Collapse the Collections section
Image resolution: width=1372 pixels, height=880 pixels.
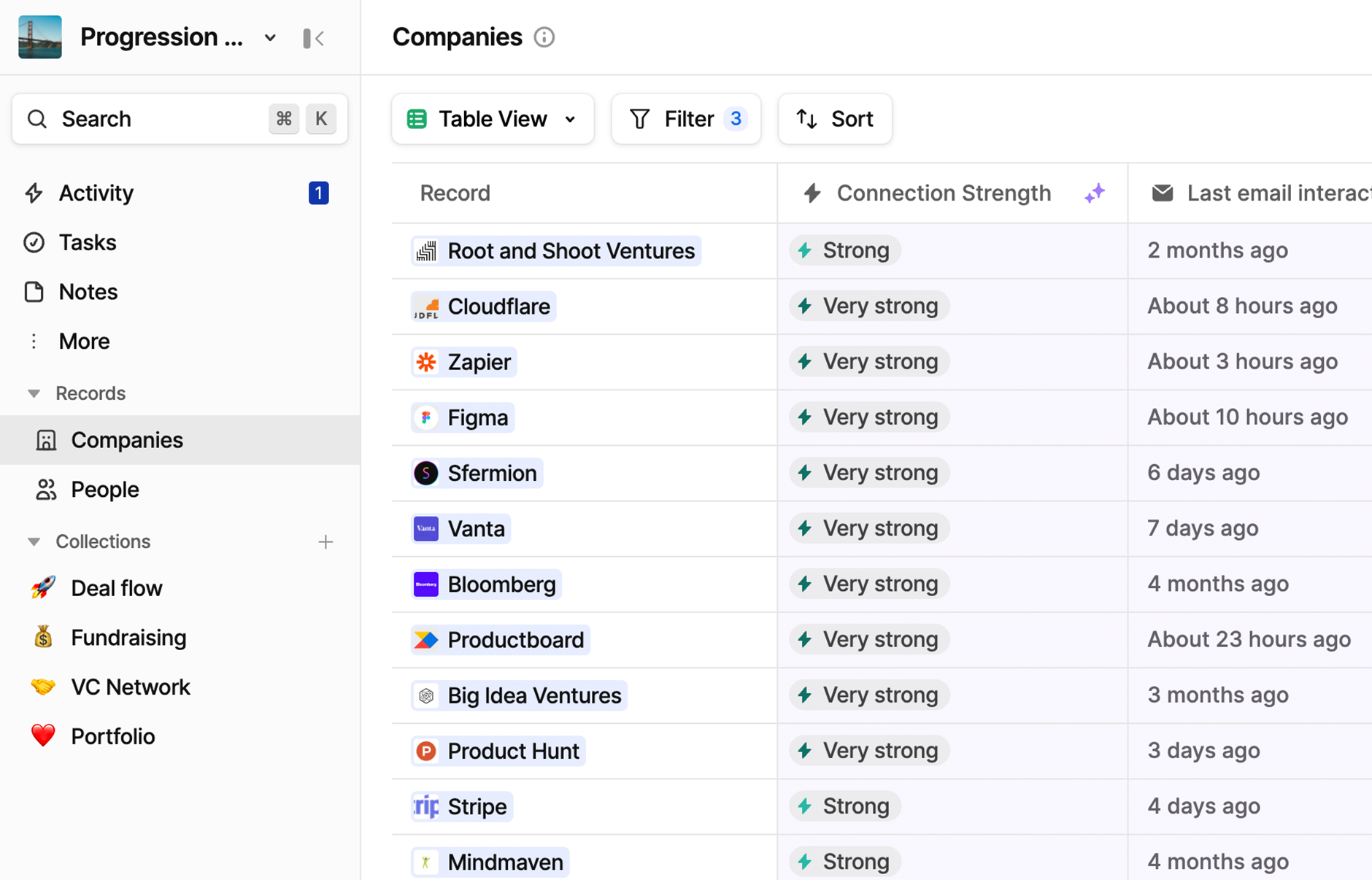pos(34,541)
